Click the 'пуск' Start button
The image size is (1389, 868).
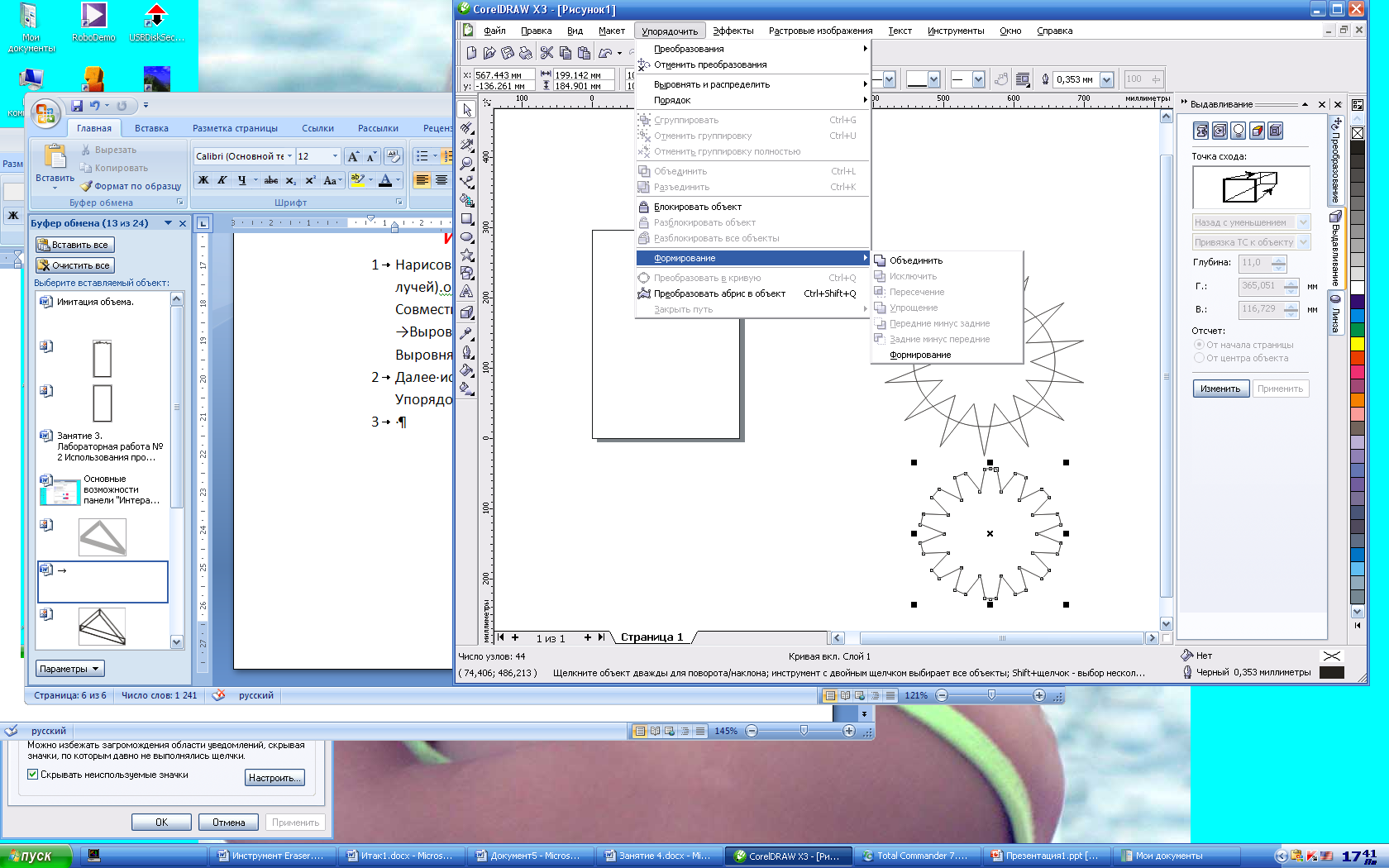pyautogui.click(x=36, y=856)
